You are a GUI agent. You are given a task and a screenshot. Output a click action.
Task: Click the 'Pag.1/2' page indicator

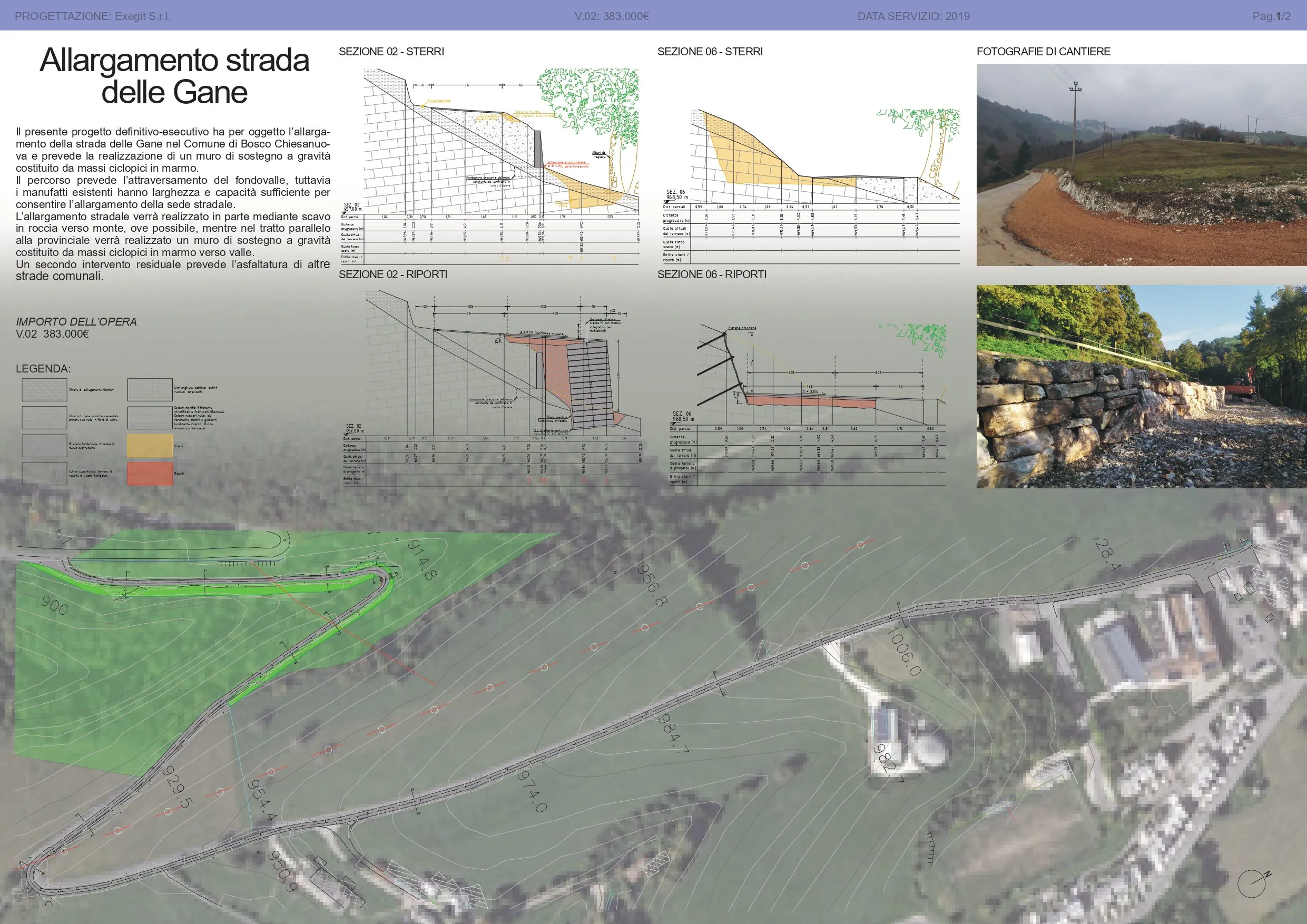(x=1271, y=16)
